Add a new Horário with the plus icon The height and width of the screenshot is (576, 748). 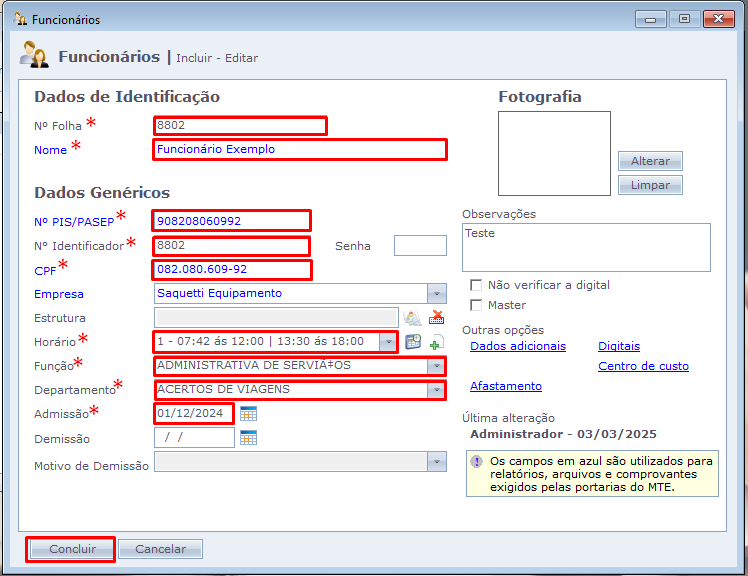coord(436,342)
